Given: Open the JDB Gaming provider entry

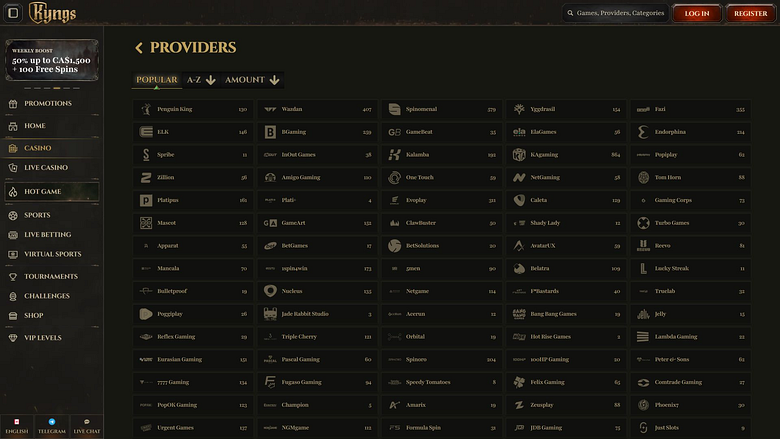Looking at the screenshot, I should tap(566, 428).
